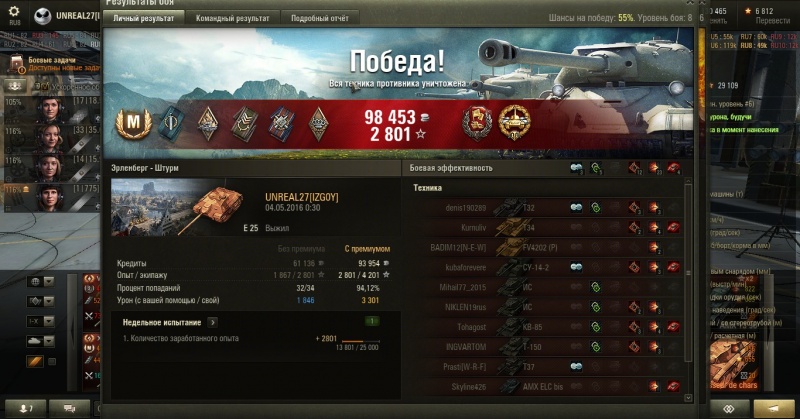The width and height of the screenshot is (800, 419).
Task: Click the weekly challenge experience progress bar
Action: [x=360, y=341]
